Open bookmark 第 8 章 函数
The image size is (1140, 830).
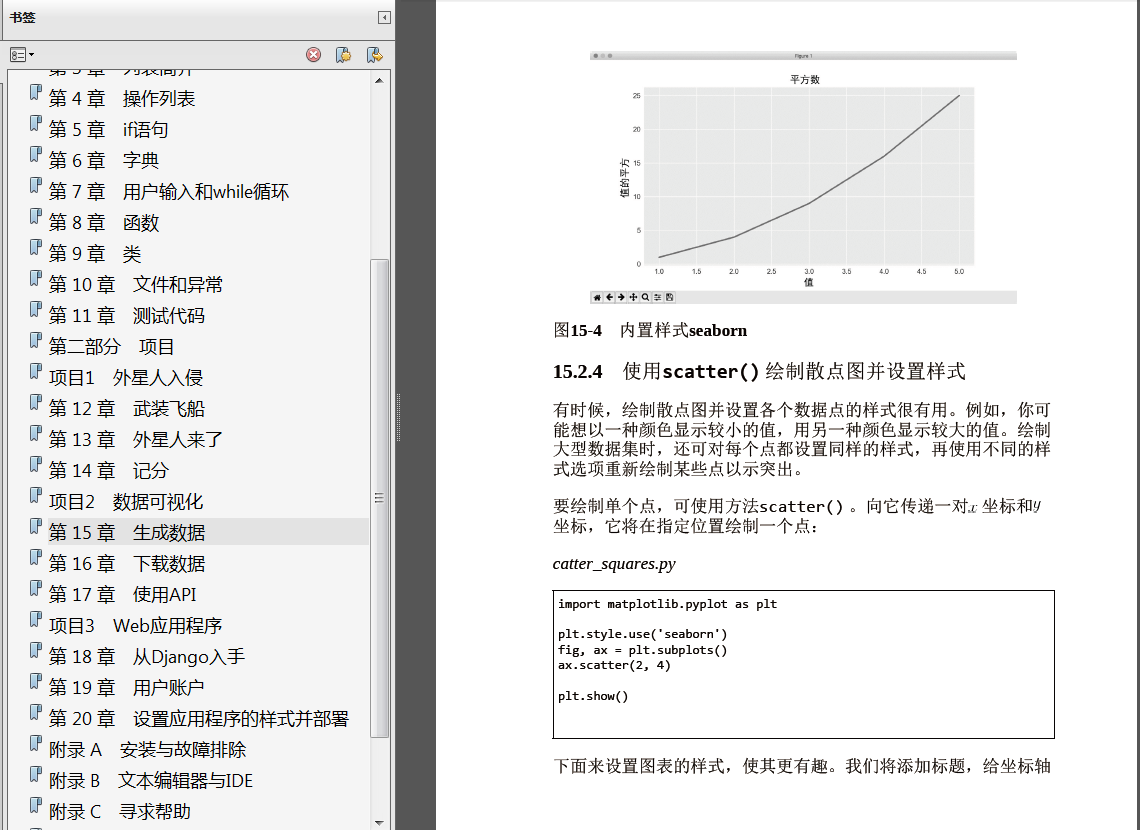(103, 222)
